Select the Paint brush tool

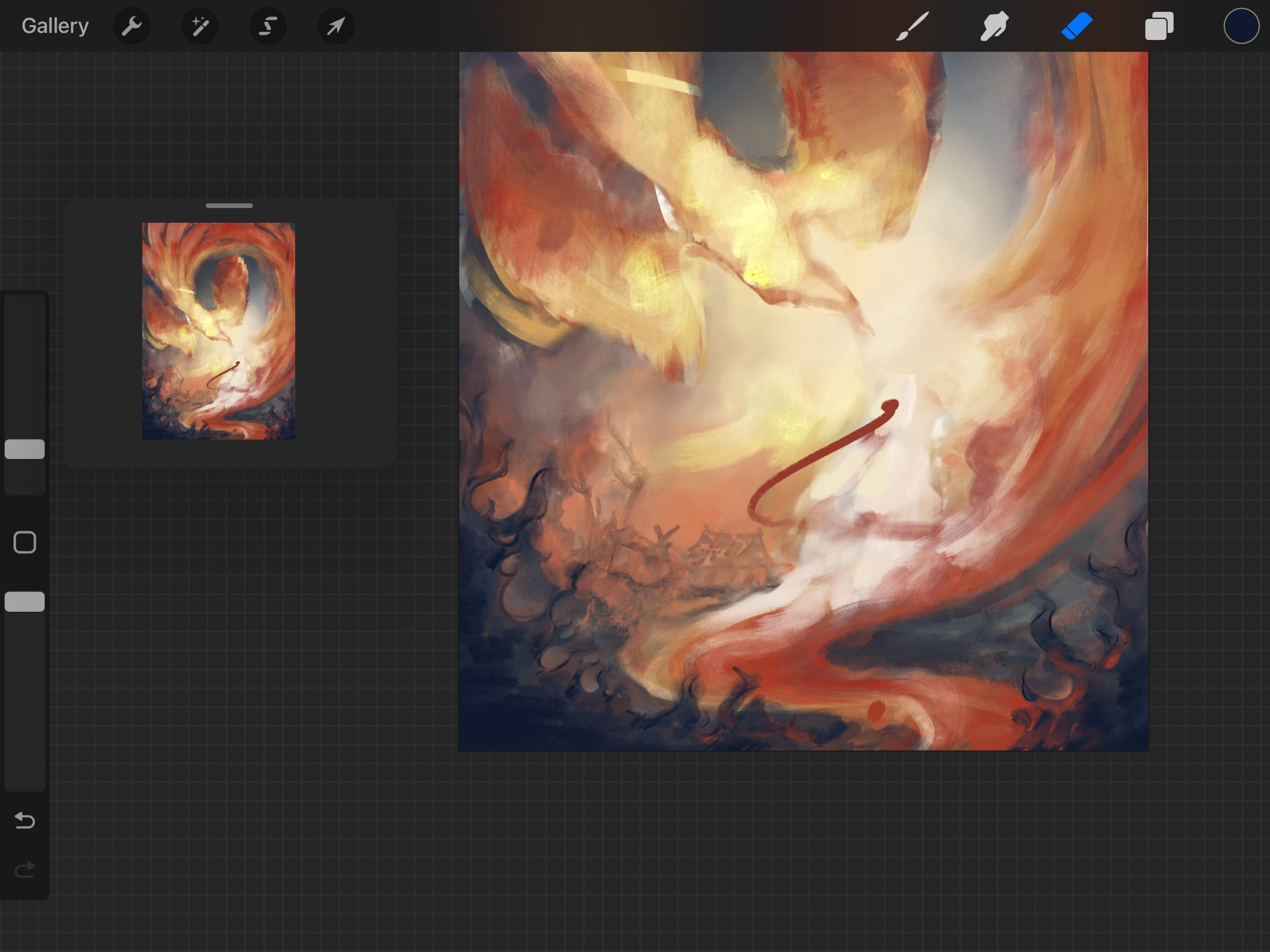(912, 26)
